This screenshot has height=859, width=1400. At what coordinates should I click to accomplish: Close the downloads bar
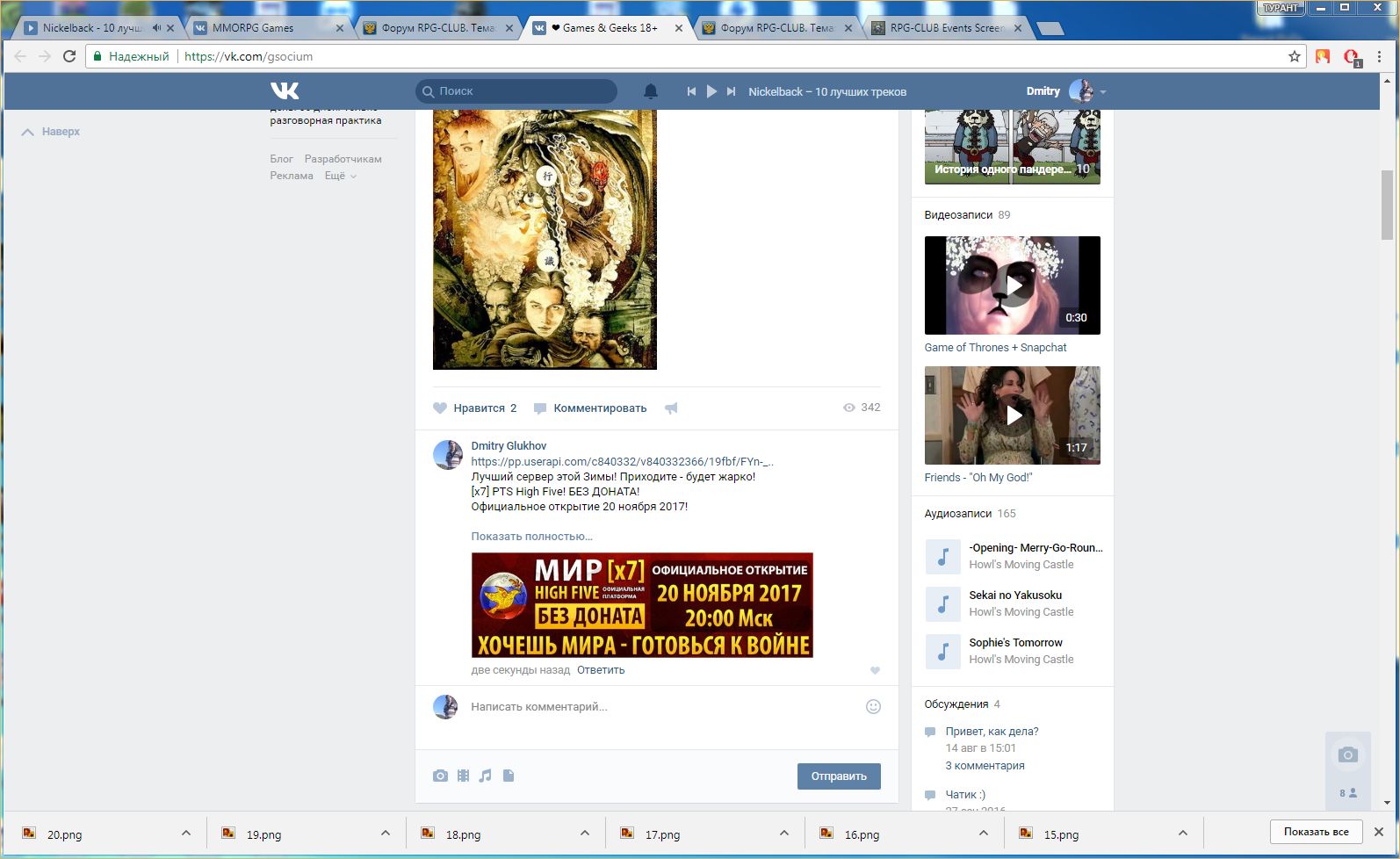1379,832
